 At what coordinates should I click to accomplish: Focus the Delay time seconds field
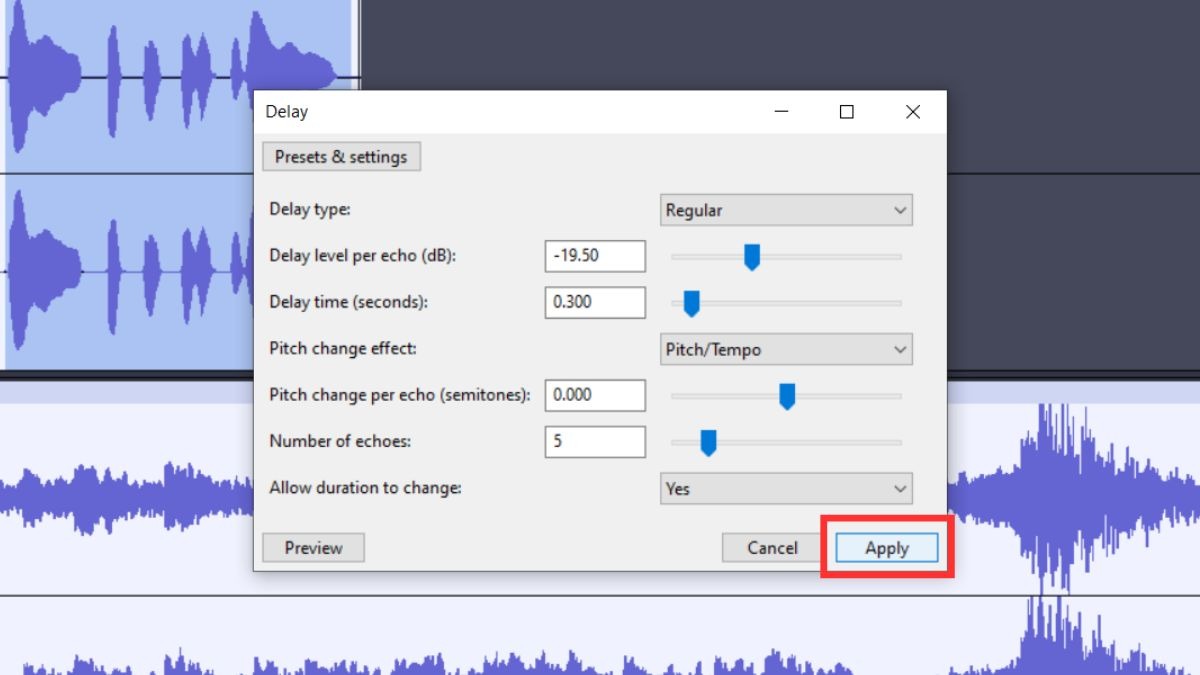(595, 302)
